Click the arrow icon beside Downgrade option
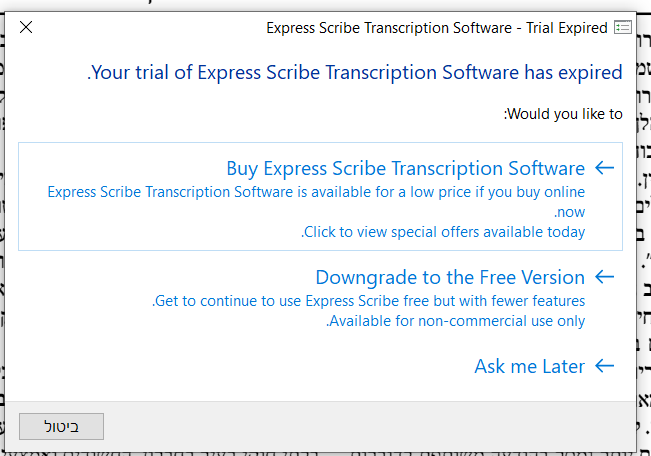Image resolution: width=651 pixels, height=456 pixels. 604,277
